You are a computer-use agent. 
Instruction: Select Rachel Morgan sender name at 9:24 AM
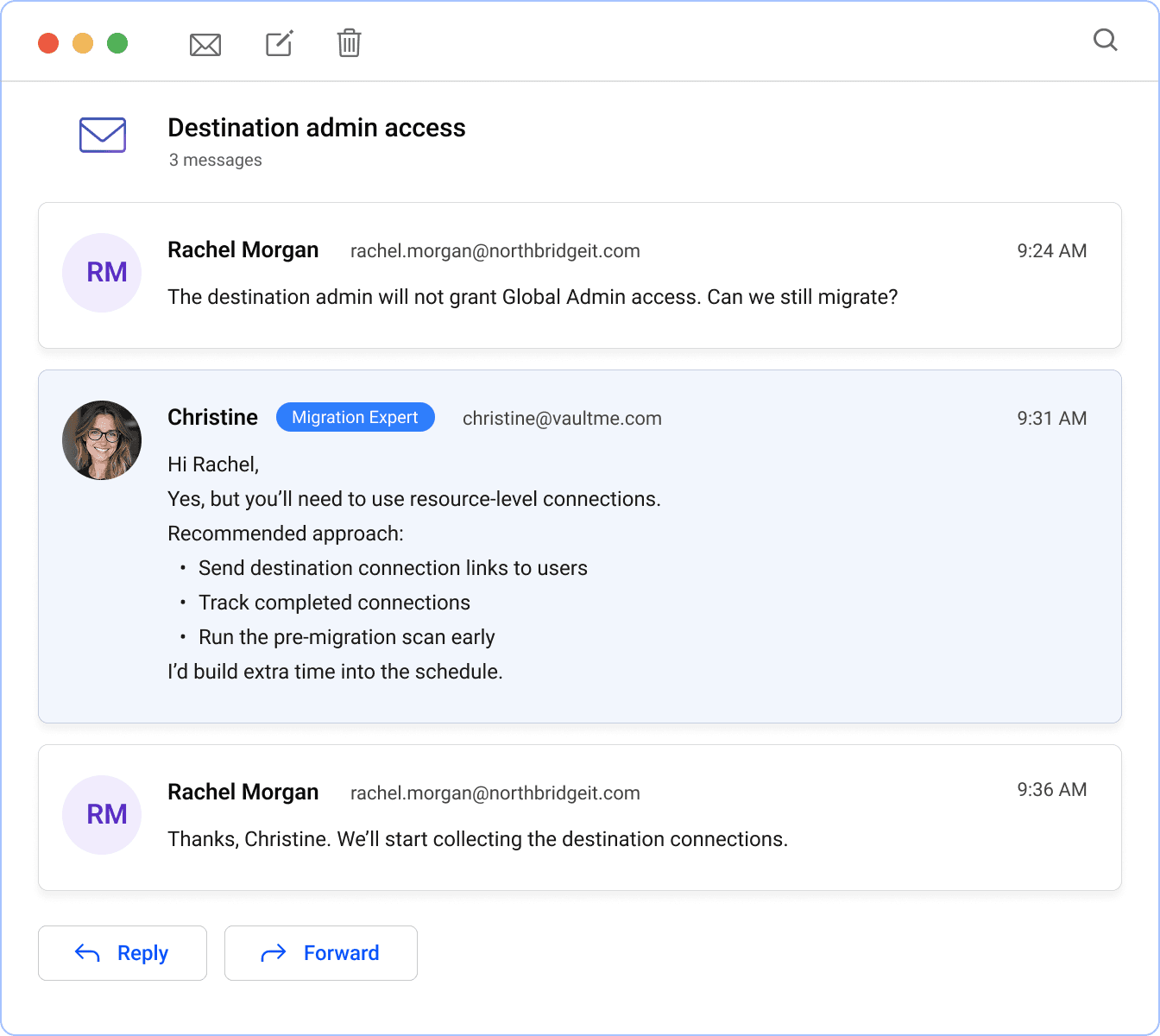(x=243, y=250)
